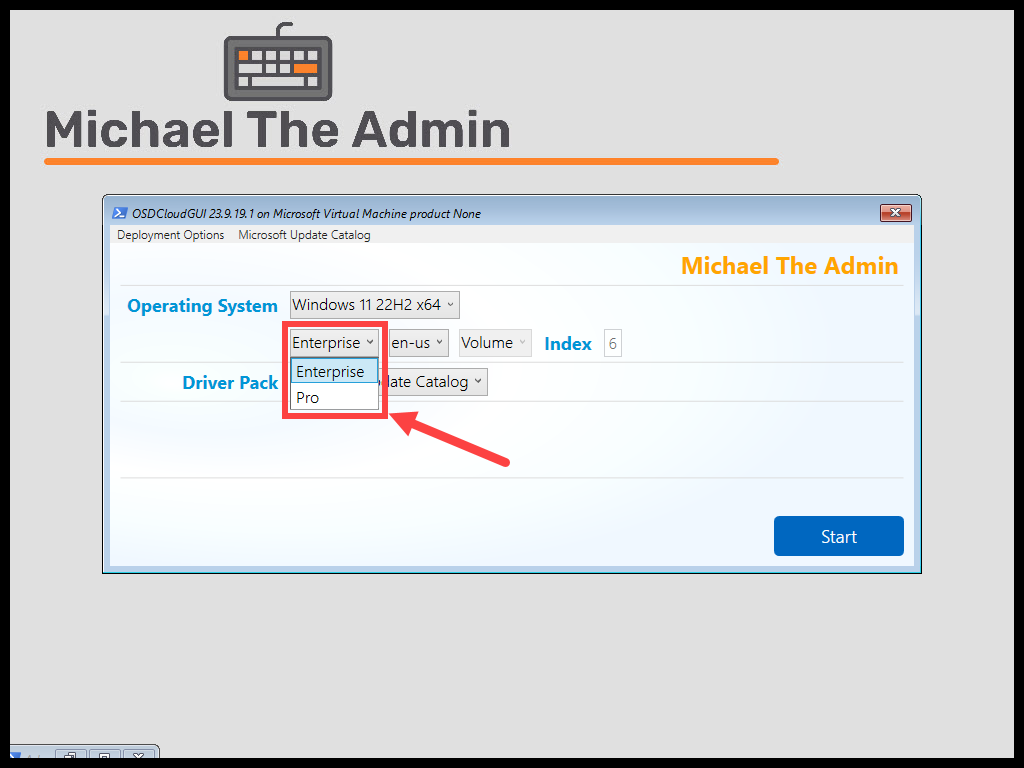Choose Pro from the edition list
The image size is (1024, 768).
coord(334,397)
